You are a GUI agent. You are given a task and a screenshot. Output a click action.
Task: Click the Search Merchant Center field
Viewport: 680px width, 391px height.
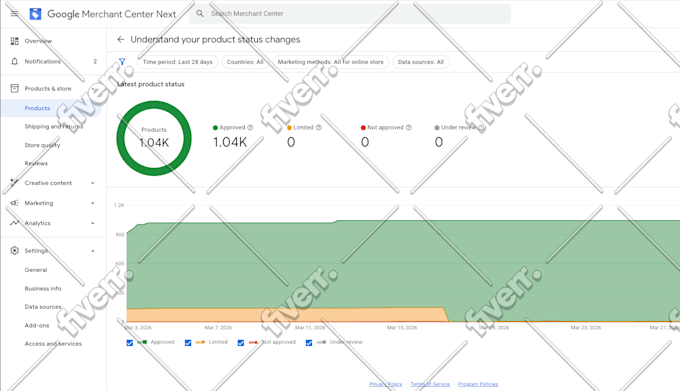click(x=350, y=13)
